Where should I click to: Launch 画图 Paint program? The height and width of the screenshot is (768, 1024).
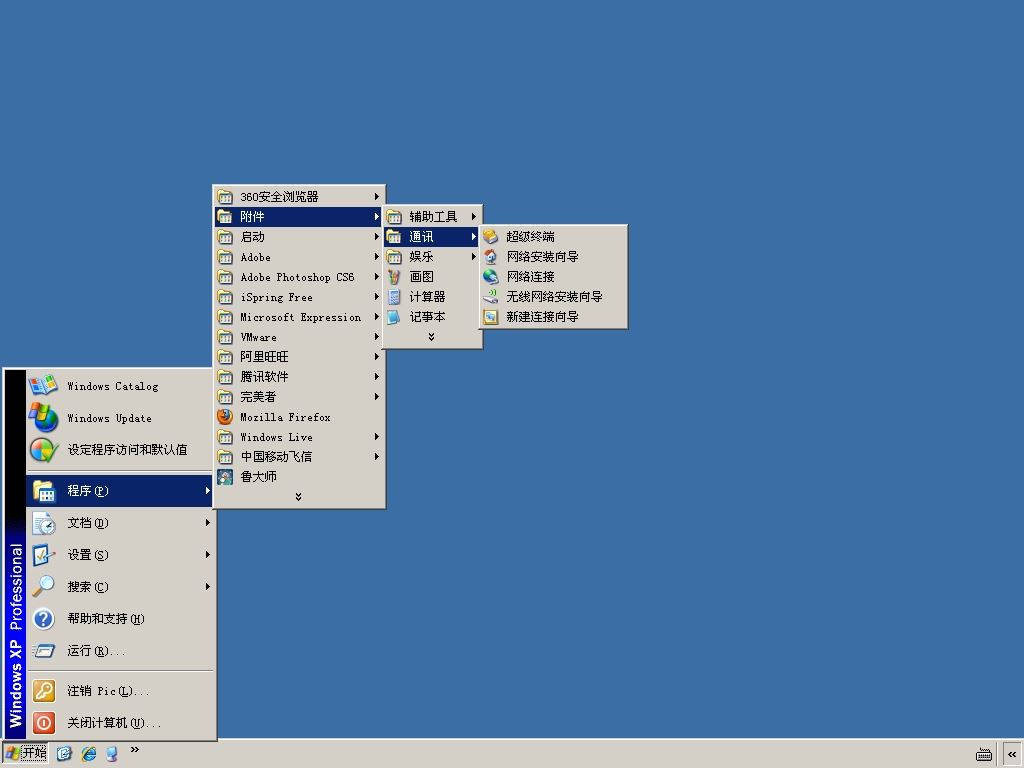(x=432, y=277)
